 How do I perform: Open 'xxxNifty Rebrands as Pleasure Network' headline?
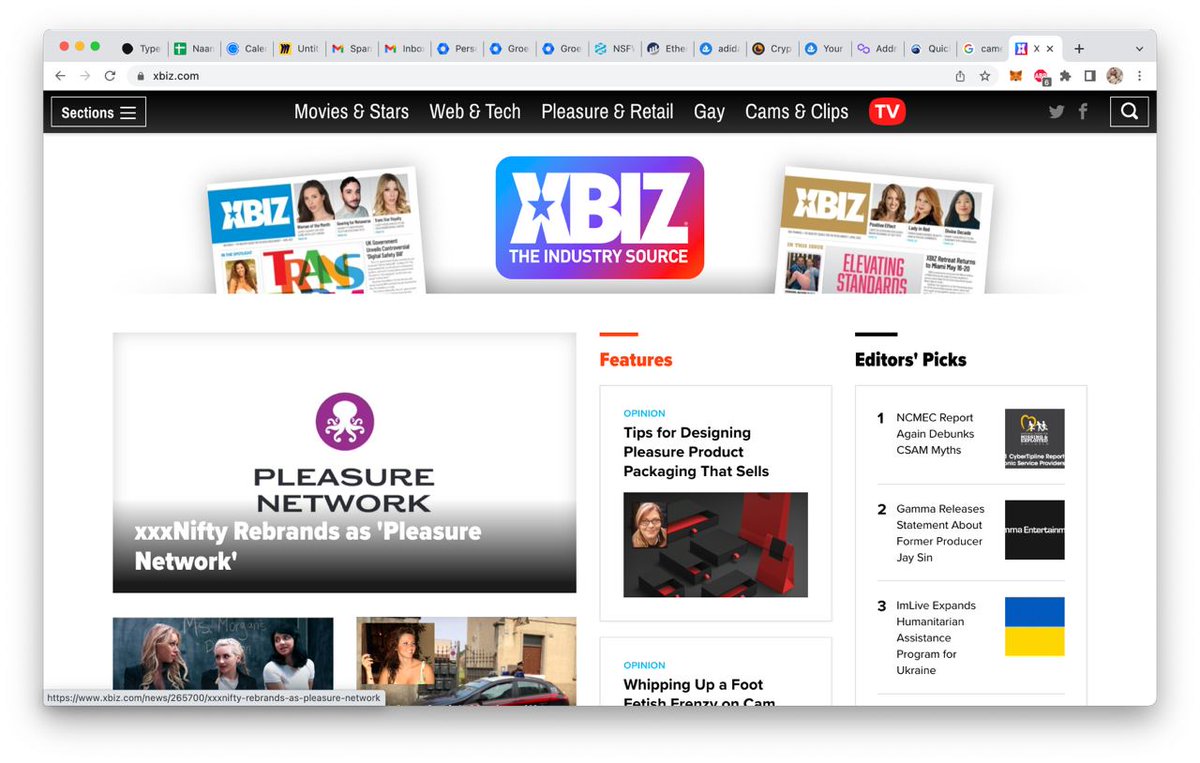(x=308, y=546)
